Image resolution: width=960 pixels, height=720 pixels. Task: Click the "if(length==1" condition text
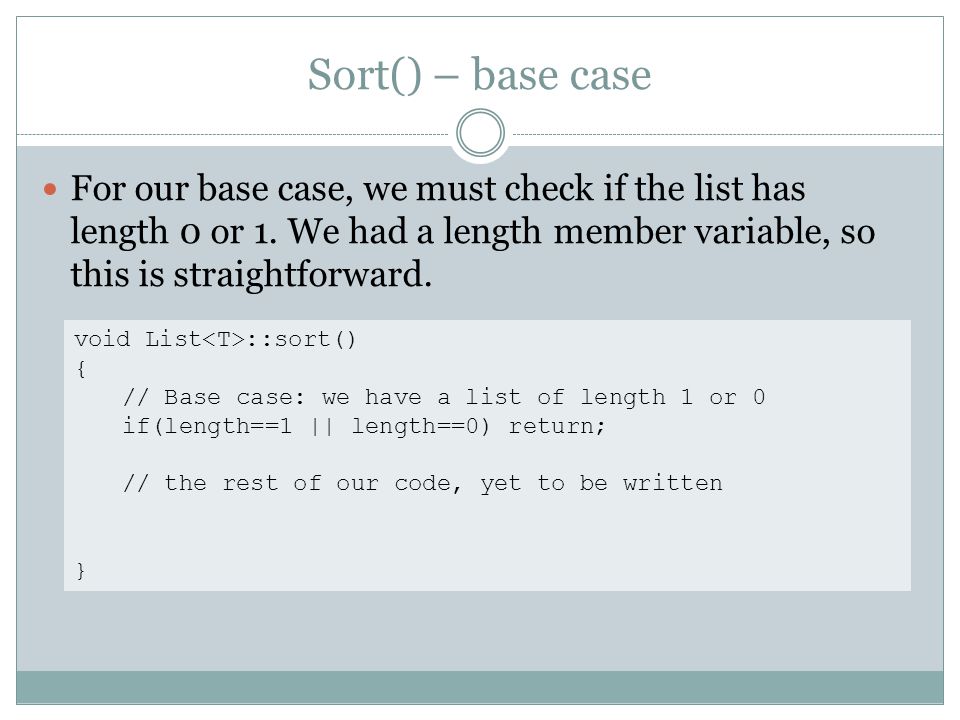[207, 426]
